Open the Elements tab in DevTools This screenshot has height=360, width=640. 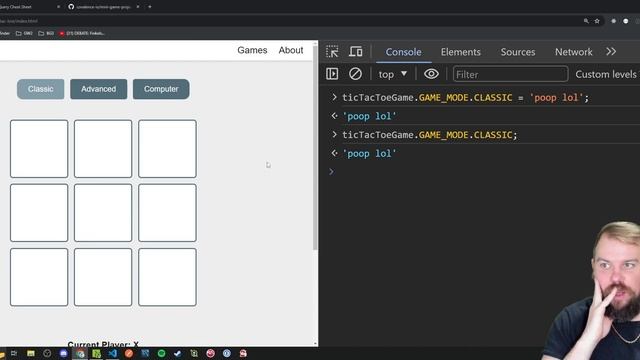point(460,52)
